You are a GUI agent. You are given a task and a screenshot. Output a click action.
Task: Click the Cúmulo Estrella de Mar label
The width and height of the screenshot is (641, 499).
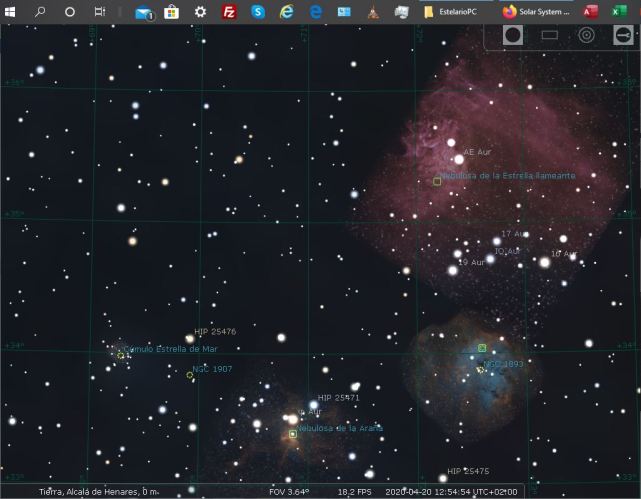(170, 349)
